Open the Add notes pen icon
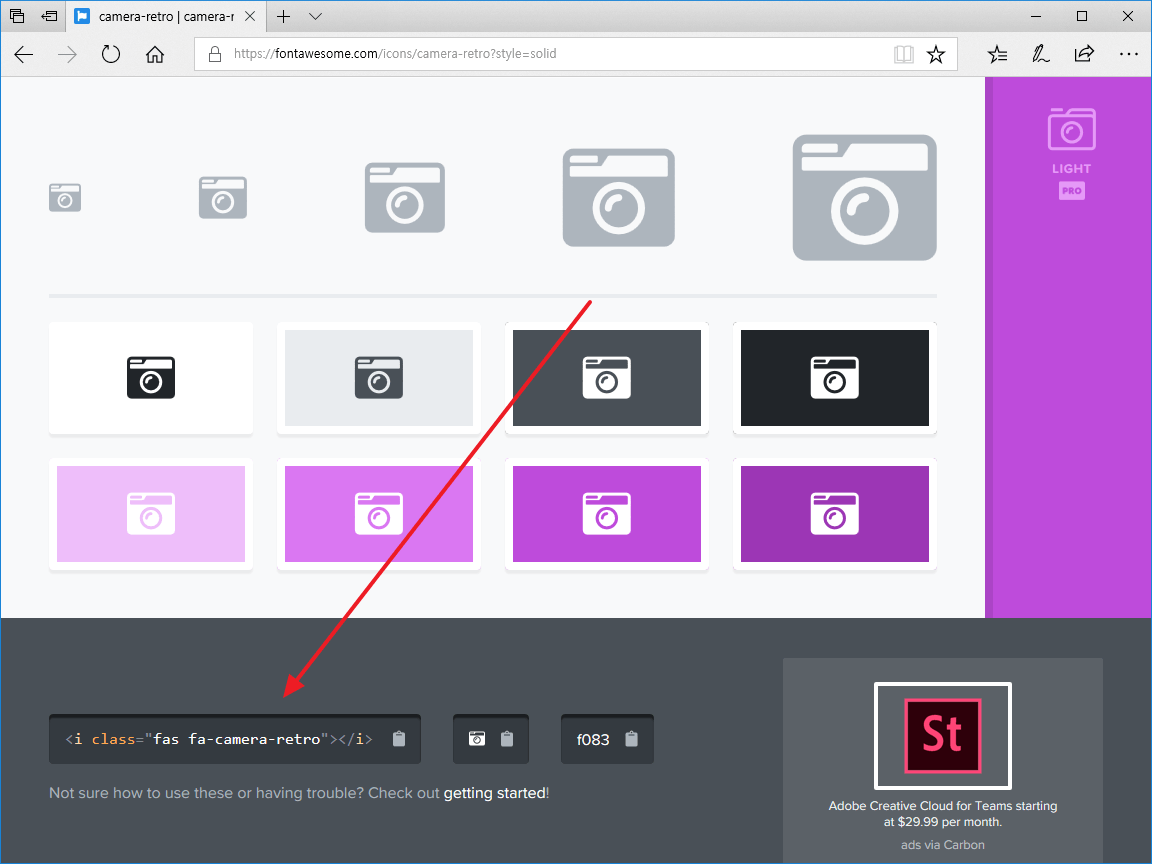Screen dimensions: 1152x864 1041,55
